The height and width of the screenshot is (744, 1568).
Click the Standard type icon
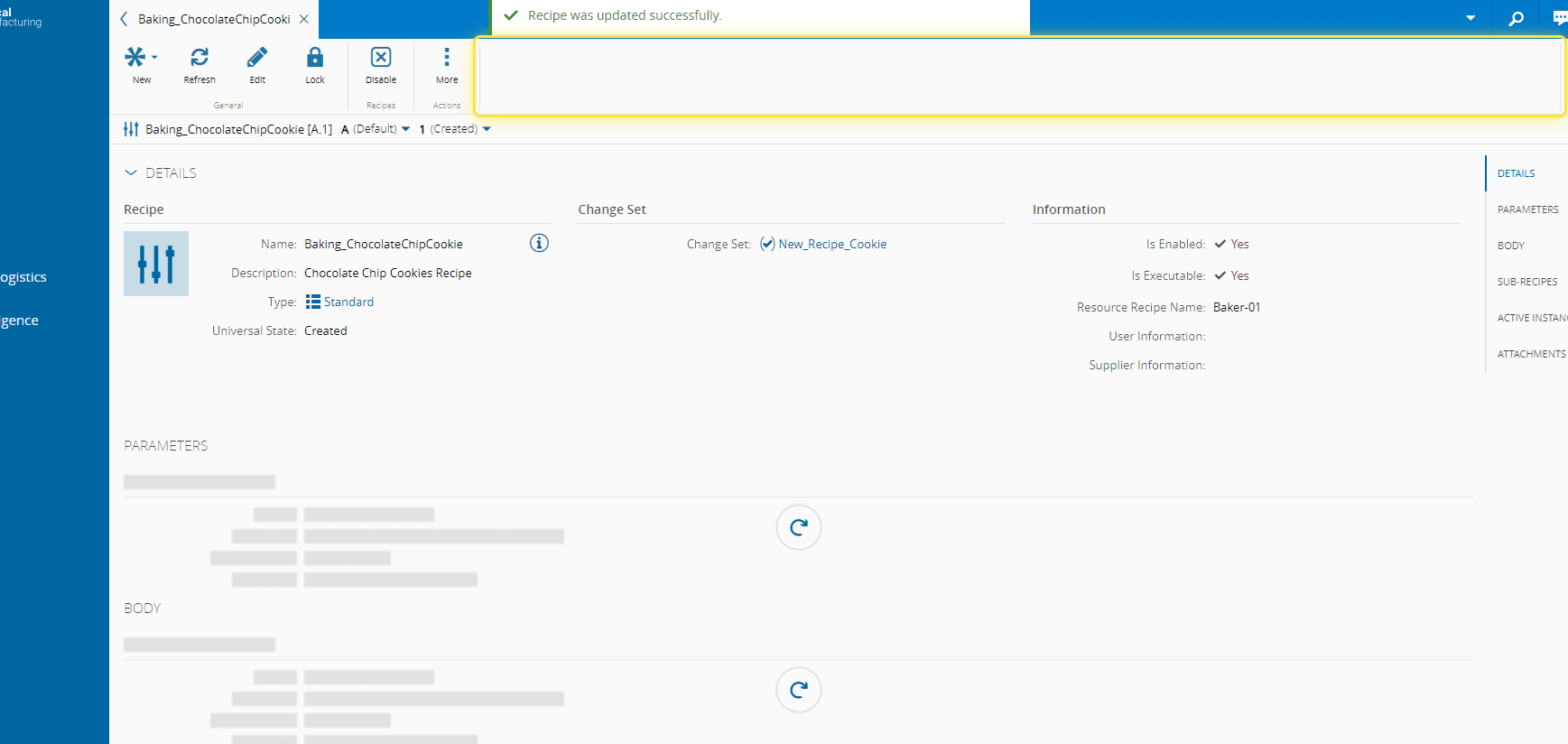click(313, 302)
